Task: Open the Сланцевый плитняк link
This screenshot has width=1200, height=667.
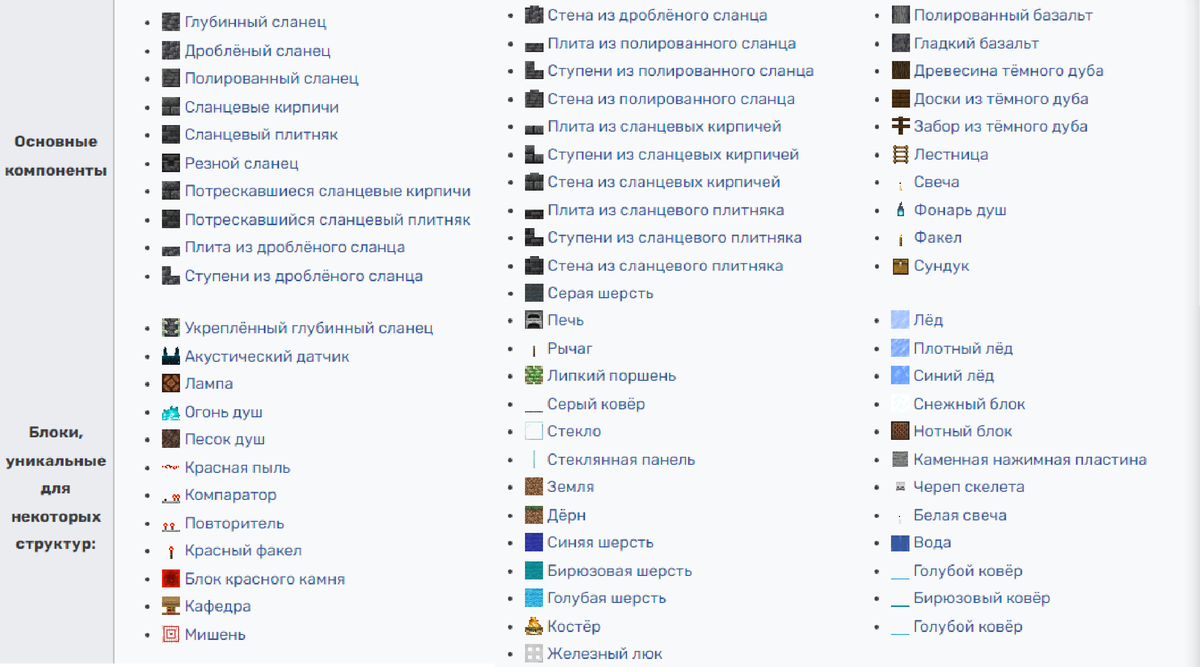Action: click(x=261, y=134)
